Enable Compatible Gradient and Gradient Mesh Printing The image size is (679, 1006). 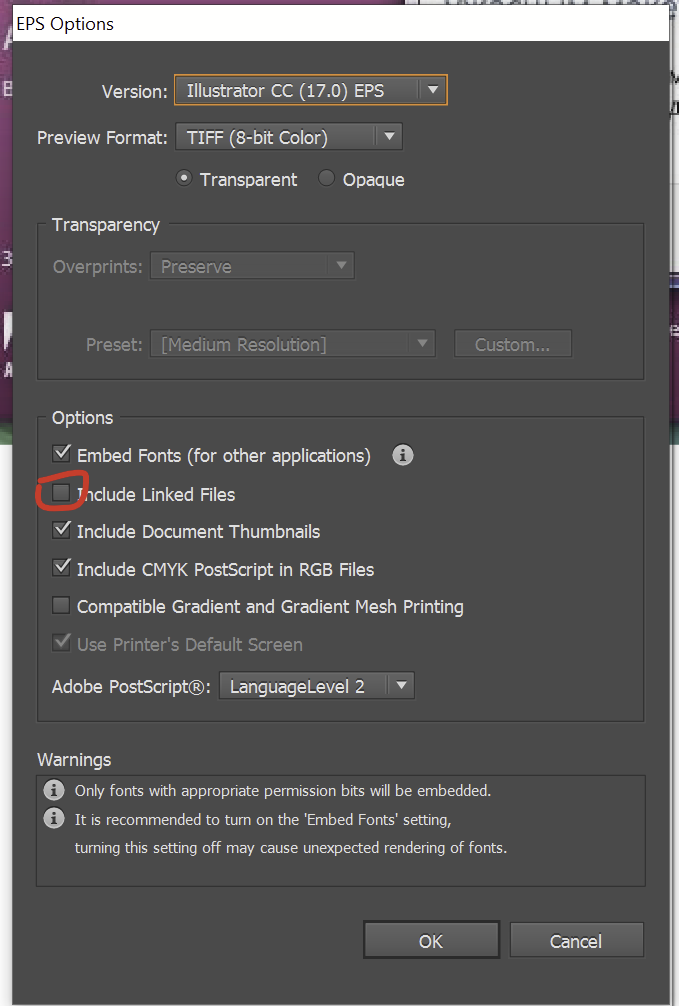[x=62, y=606]
